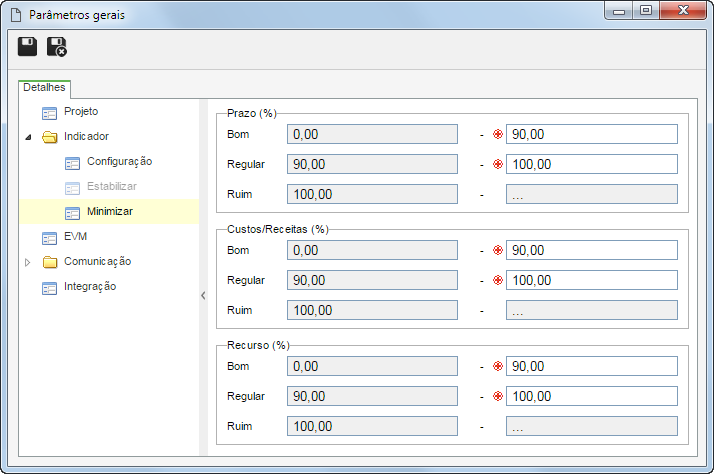Click Recurso Ruim upper ellipsis field
This screenshot has height=474, width=714.
point(592,426)
